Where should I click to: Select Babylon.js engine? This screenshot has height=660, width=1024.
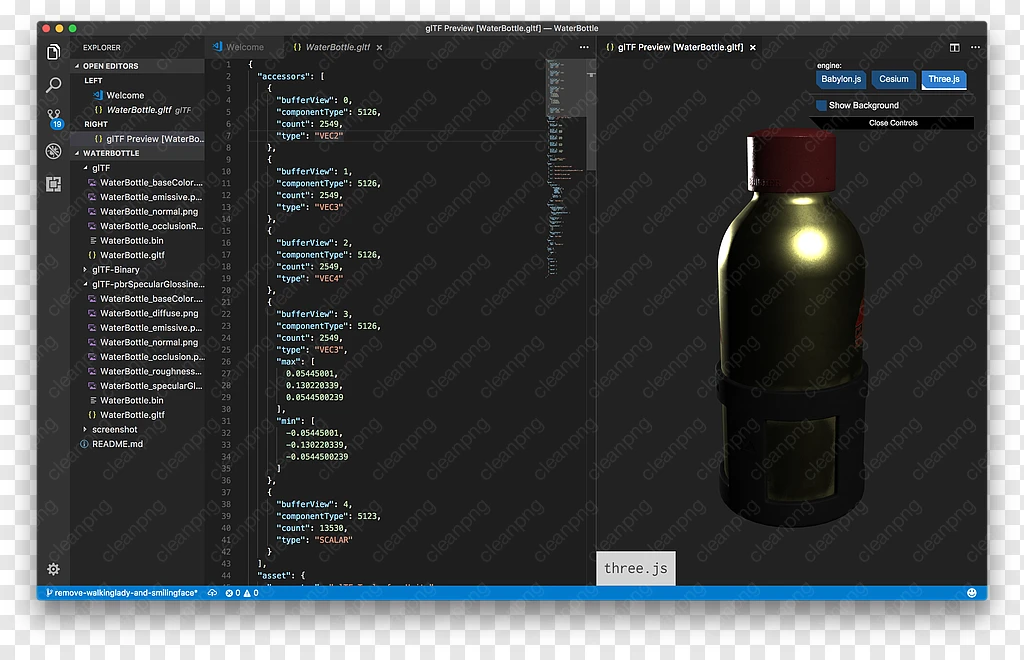[841, 80]
